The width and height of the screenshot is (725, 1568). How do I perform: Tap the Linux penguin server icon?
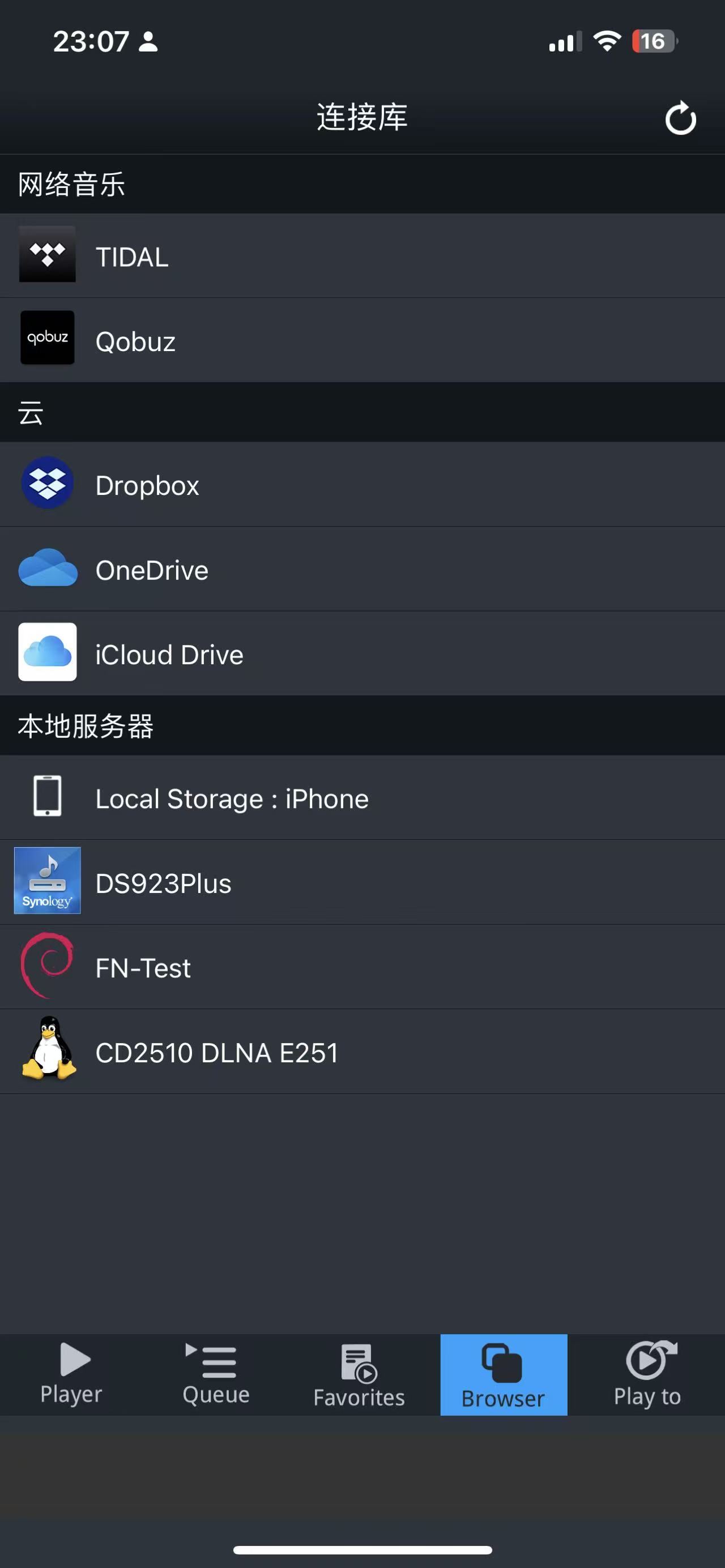coord(49,1048)
